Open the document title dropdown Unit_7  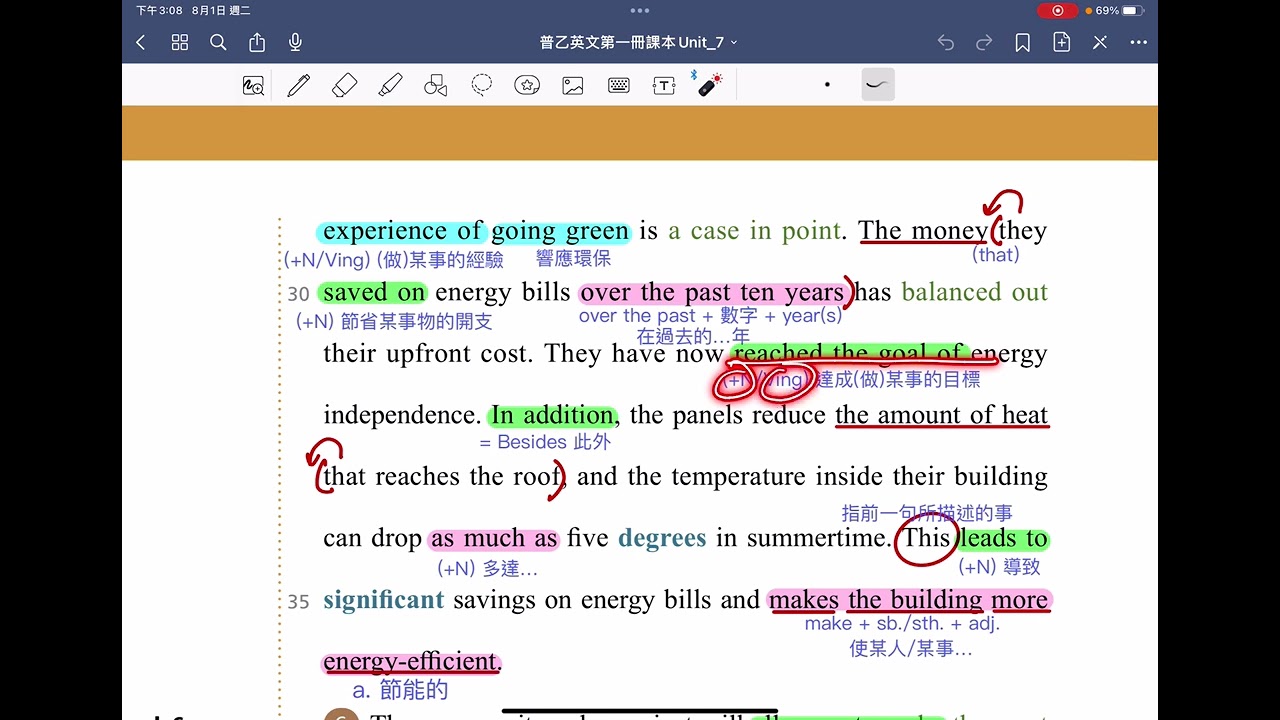639,42
